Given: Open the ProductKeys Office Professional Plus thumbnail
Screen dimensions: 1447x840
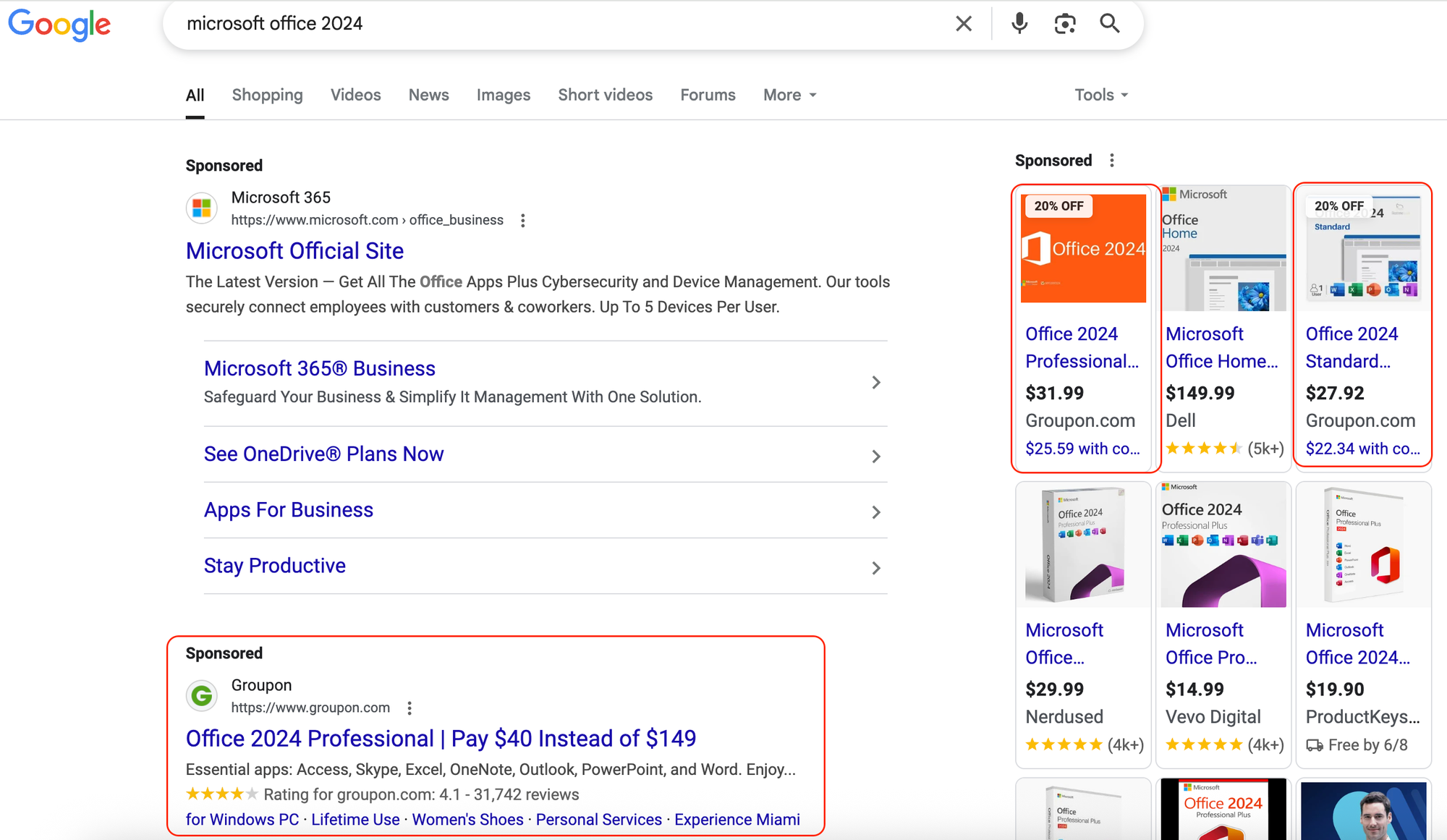Looking at the screenshot, I should pos(1363,545).
